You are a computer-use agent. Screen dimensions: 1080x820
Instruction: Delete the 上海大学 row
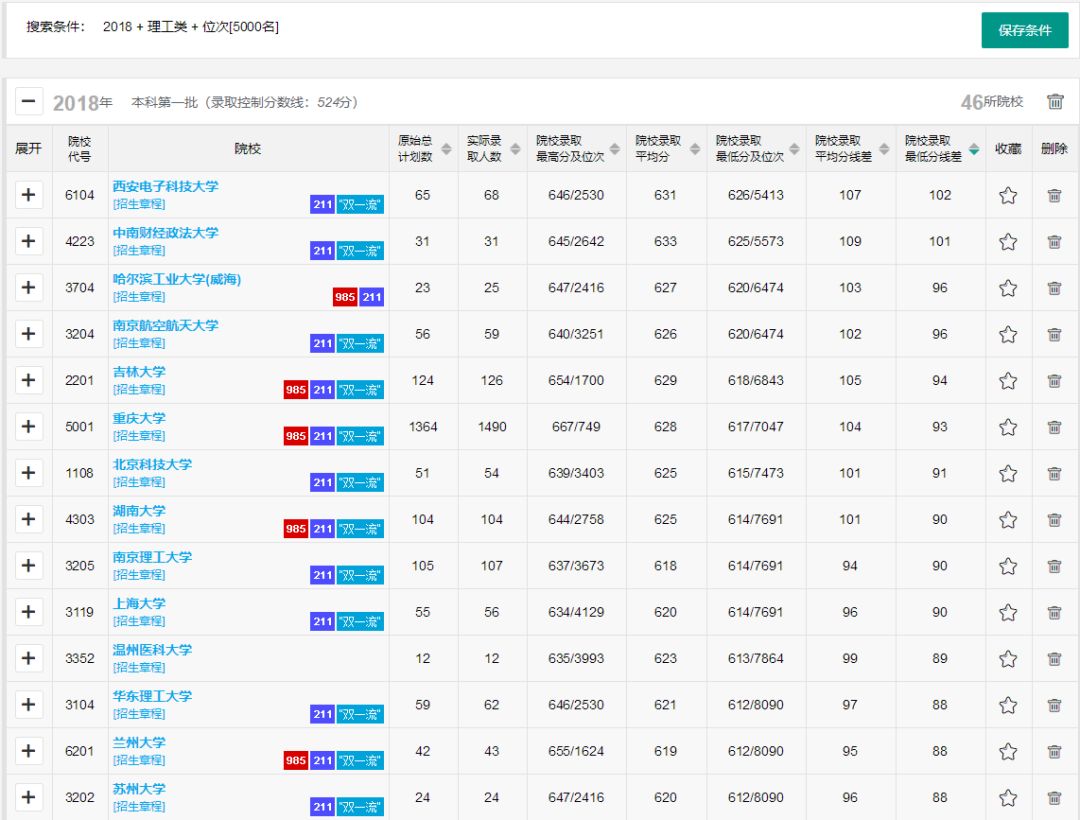tap(1054, 612)
